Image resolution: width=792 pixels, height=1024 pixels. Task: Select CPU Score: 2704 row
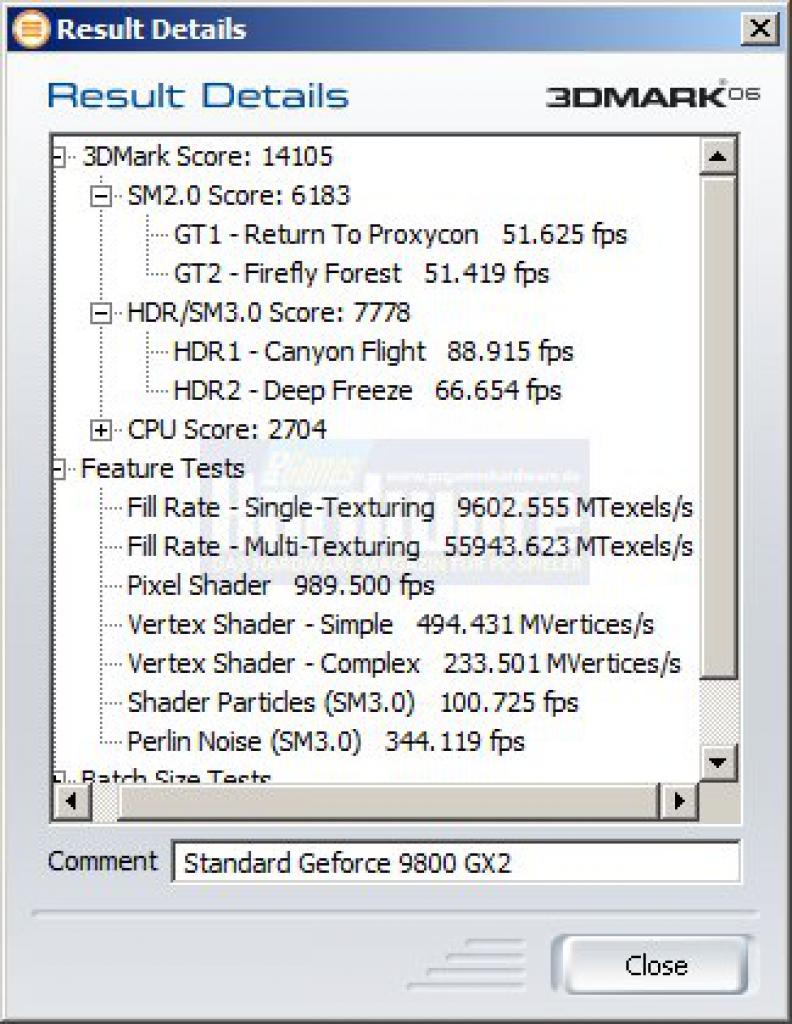pyautogui.click(x=227, y=430)
